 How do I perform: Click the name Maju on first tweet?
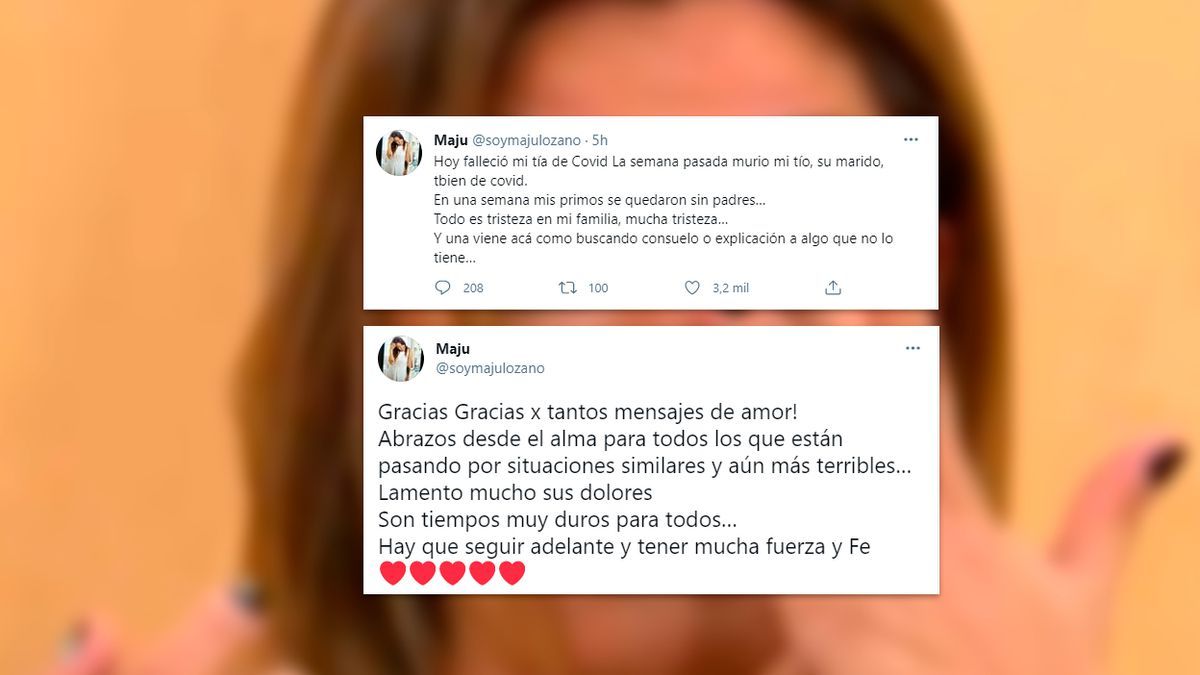pos(450,141)
